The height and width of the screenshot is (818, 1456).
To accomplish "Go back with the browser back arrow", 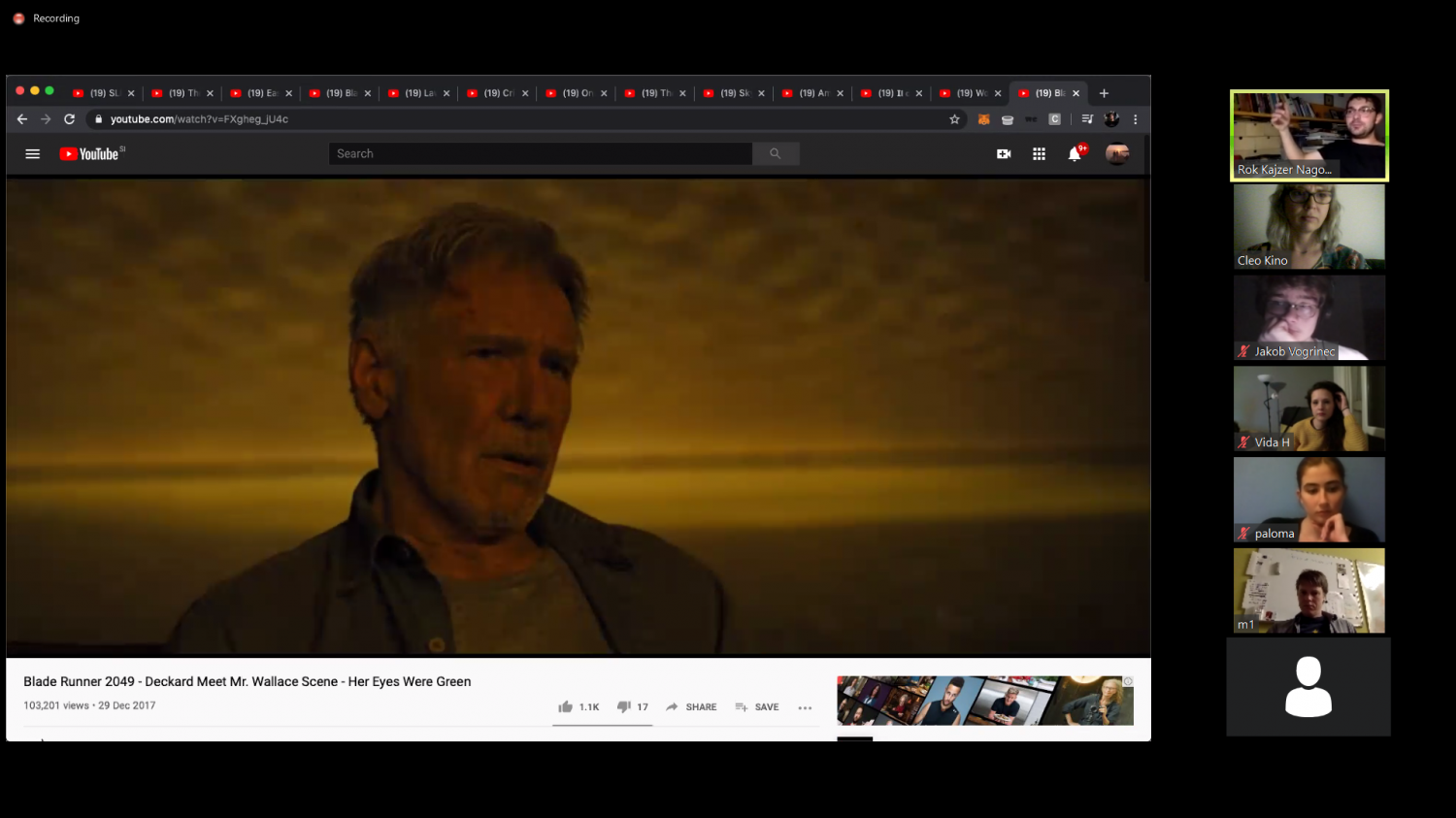I will click(22, 119).
